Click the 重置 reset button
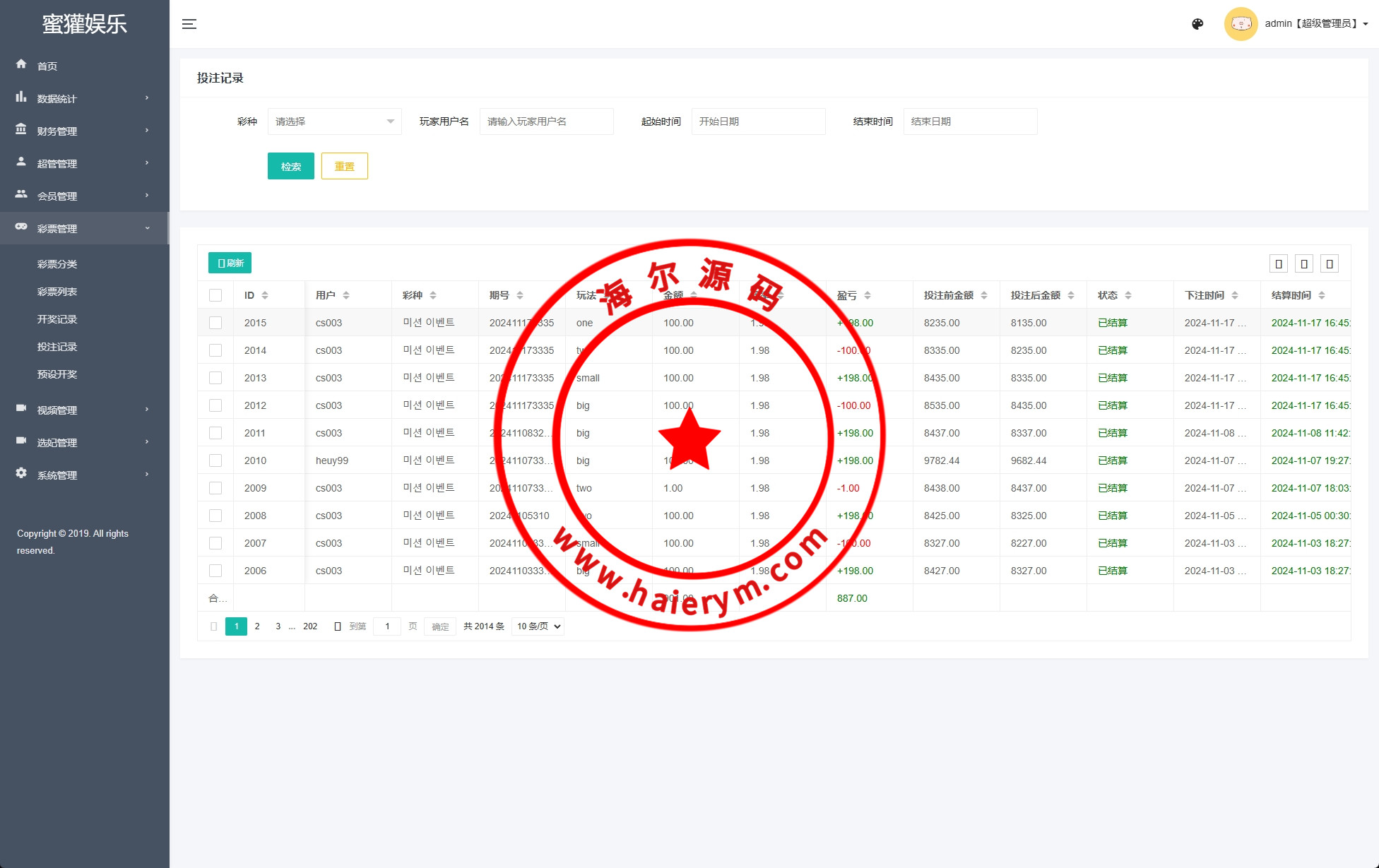This screenshot has width=1379, height=868. point(344,166)
